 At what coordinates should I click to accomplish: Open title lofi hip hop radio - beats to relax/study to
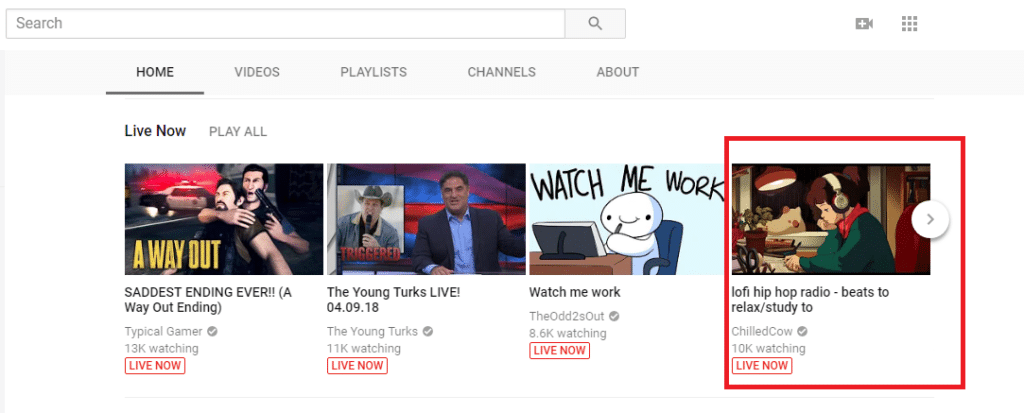(810, 300)
